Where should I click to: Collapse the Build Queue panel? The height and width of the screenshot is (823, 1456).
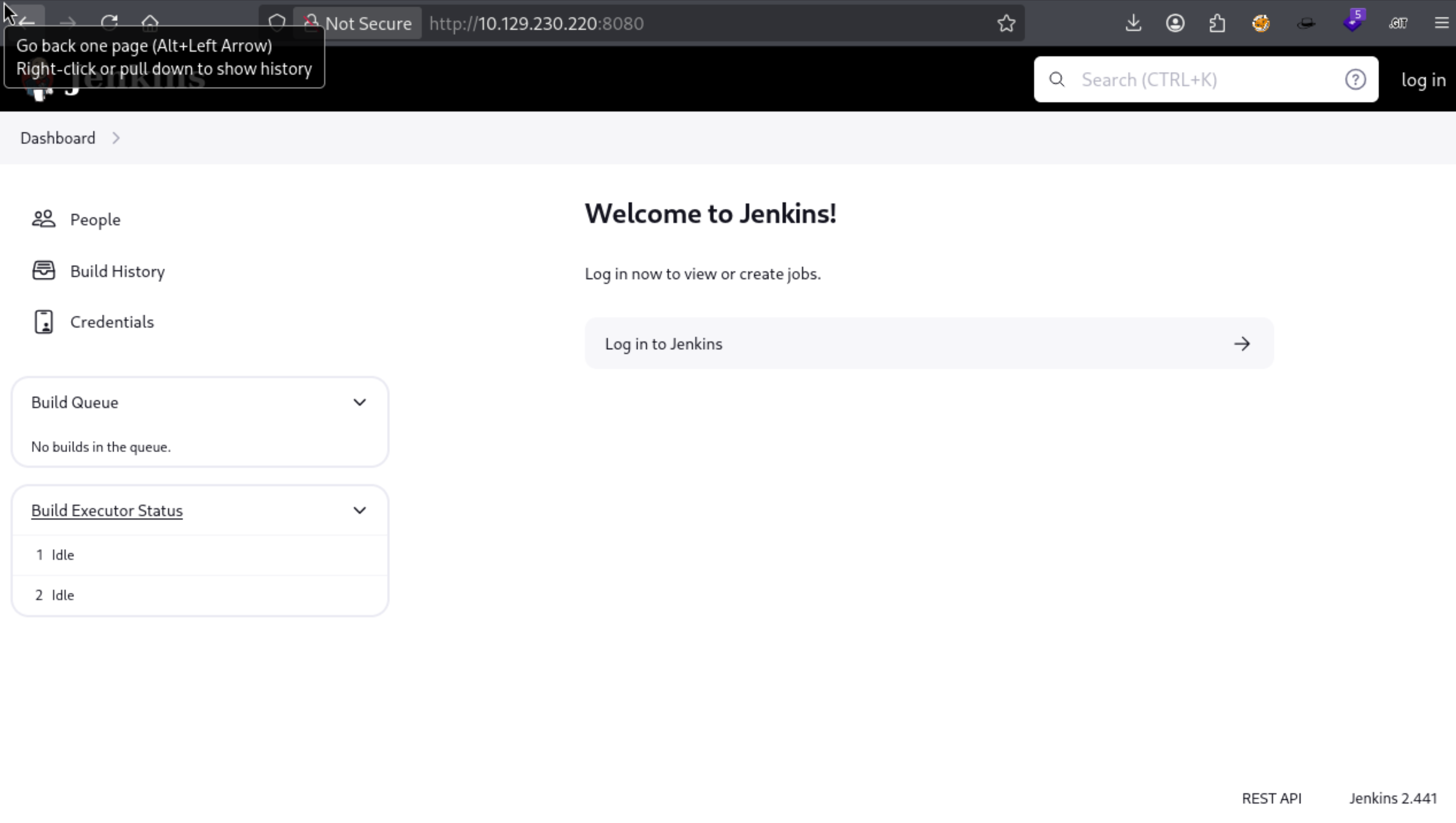360,402
